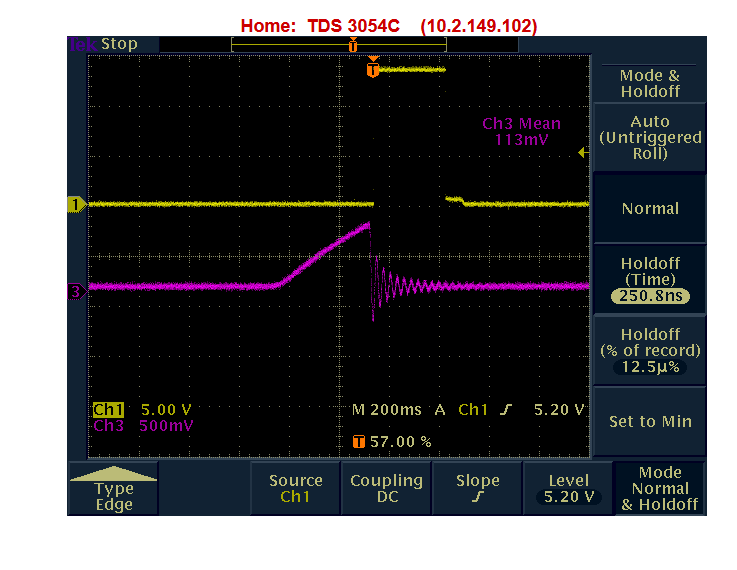Click the Ch3 ground reference marker

tap(74, 292)
